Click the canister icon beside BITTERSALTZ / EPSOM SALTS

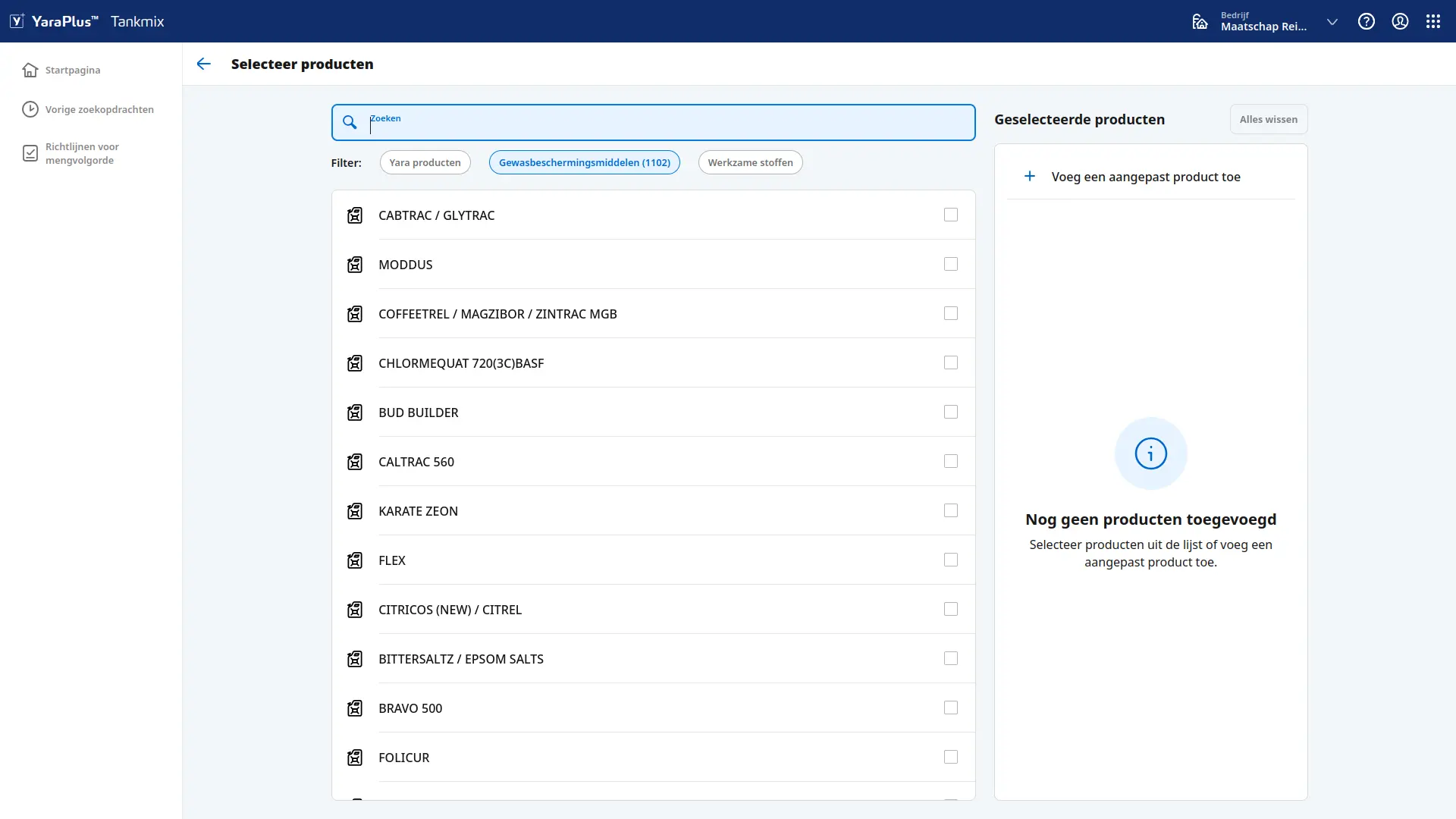(355, 659)
